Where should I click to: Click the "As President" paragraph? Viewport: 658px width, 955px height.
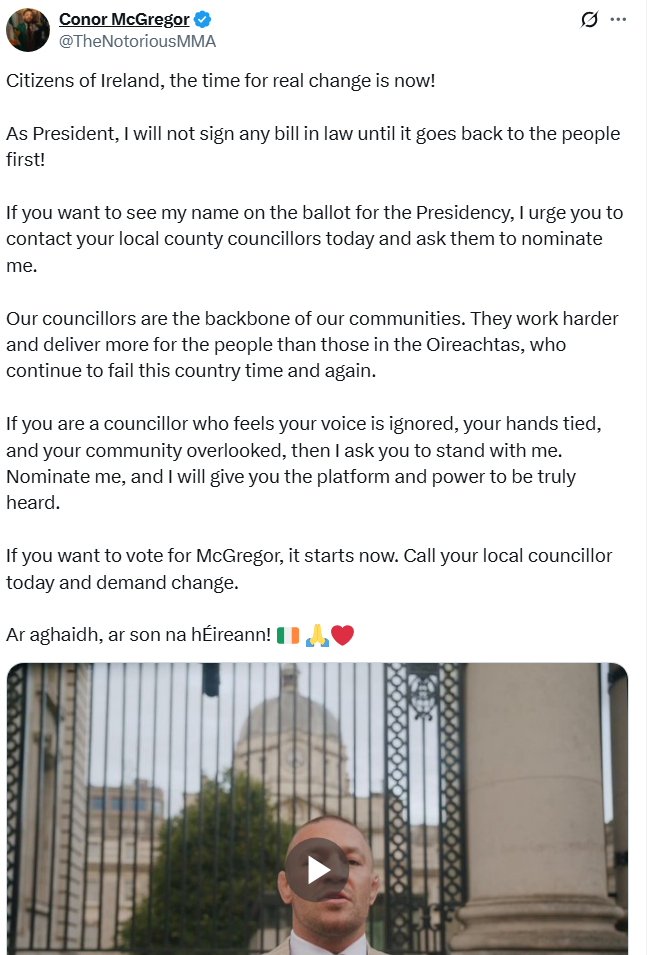tap(313, 147)
